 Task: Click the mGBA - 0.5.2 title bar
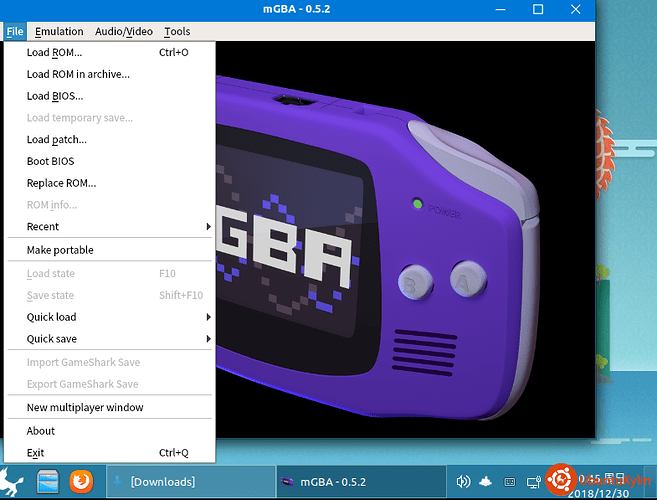pos(297,9)
